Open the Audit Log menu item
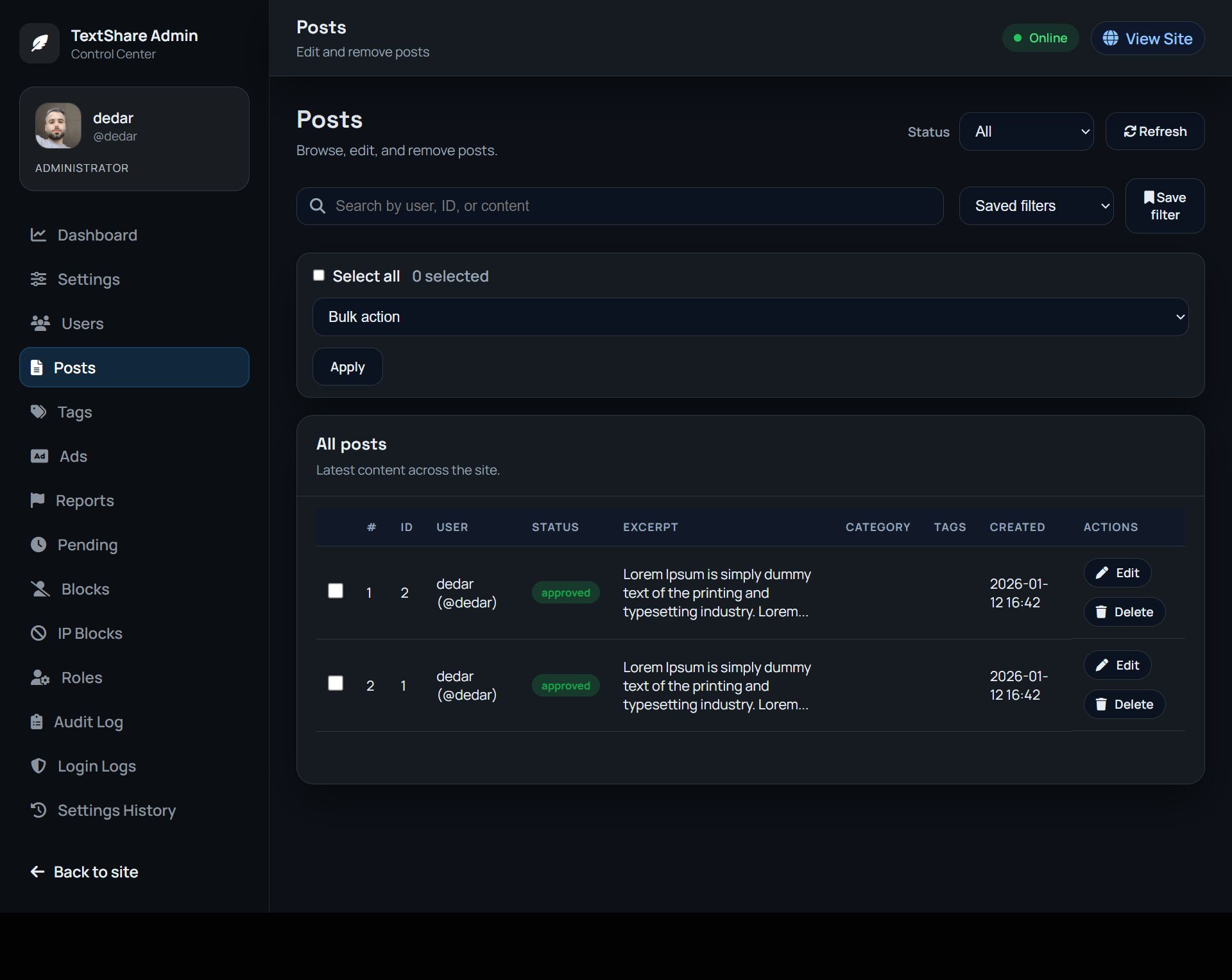The image size is (1232, 980). tap(88, 722)
